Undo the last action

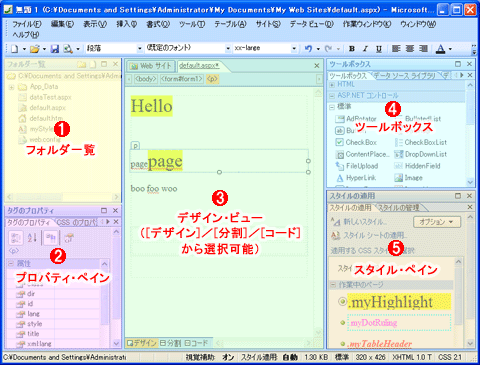click(308, 49)
